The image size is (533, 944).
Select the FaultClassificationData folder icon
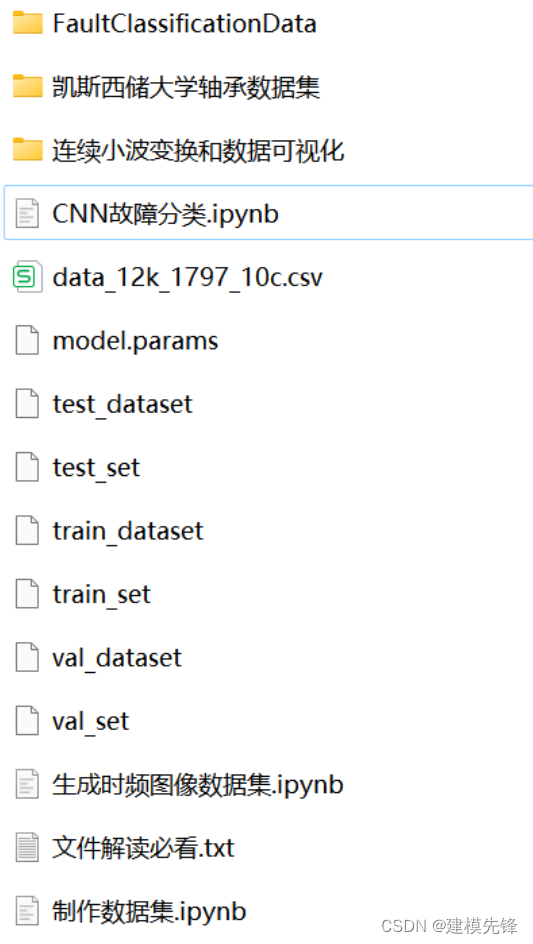point(28,23)
